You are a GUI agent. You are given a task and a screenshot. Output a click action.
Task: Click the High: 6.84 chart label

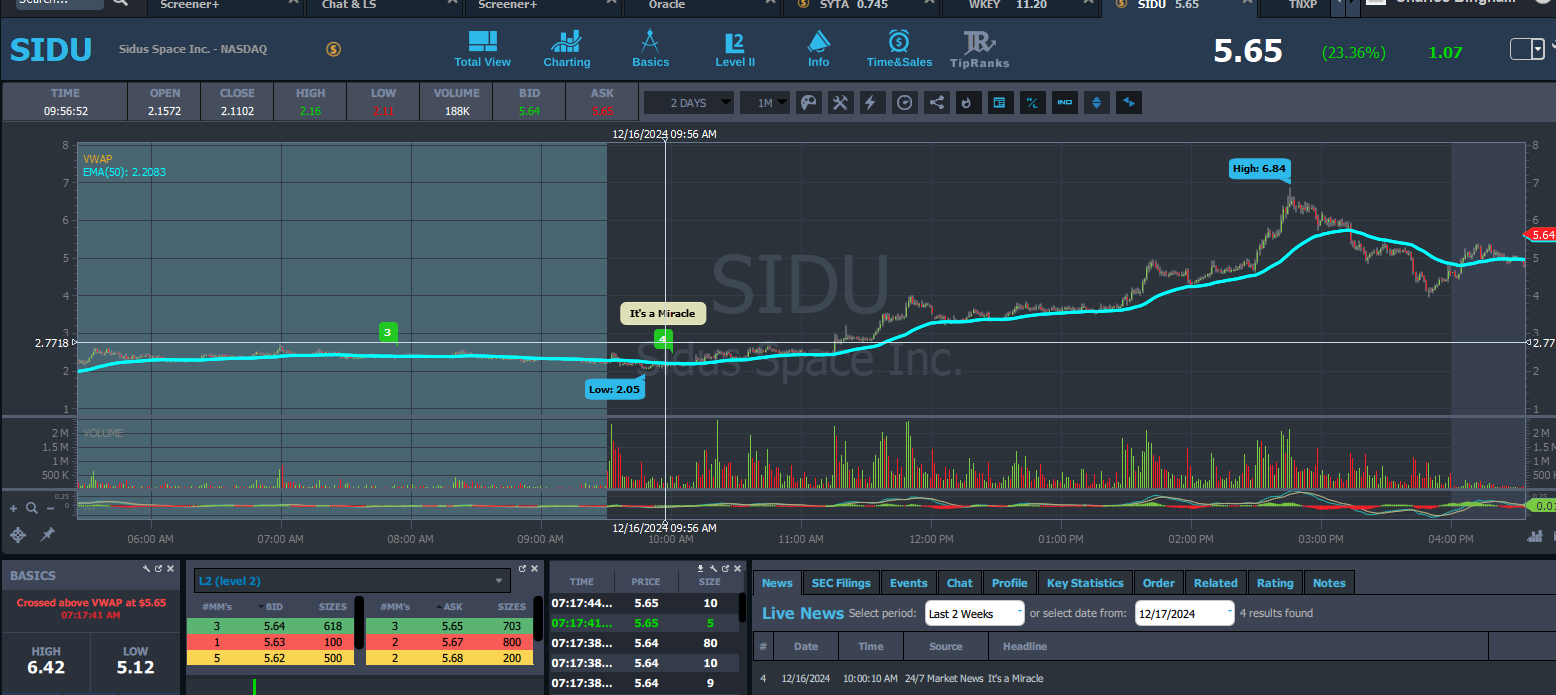click(1259, 168)
